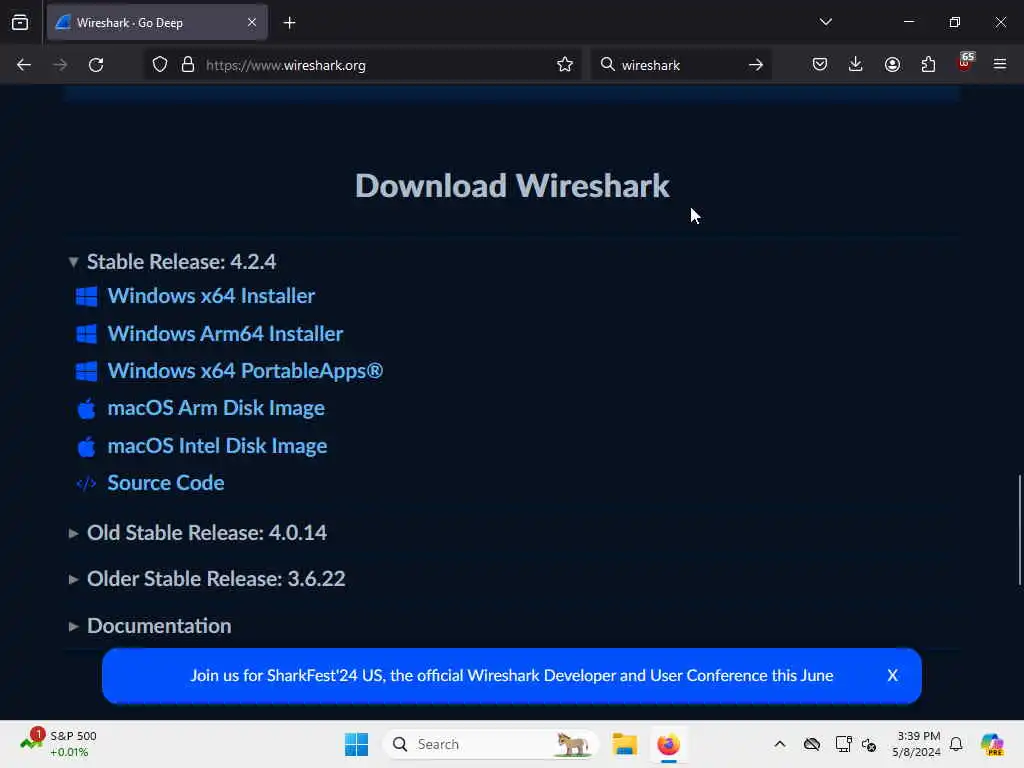Open the SharkFest'24 US conference banner
Image resolution: width=1024 pixels, height=768 pixels.
tap(511, 676)
